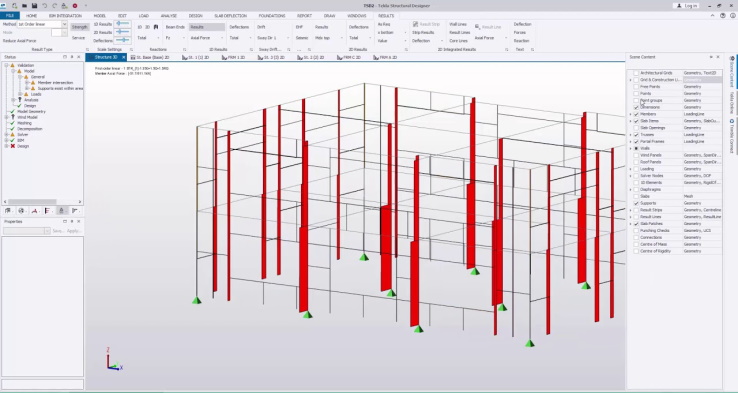Open the FRM C 2D view tab
The width and height of the screenshot is (738, 393).
(x=349, y=57)
